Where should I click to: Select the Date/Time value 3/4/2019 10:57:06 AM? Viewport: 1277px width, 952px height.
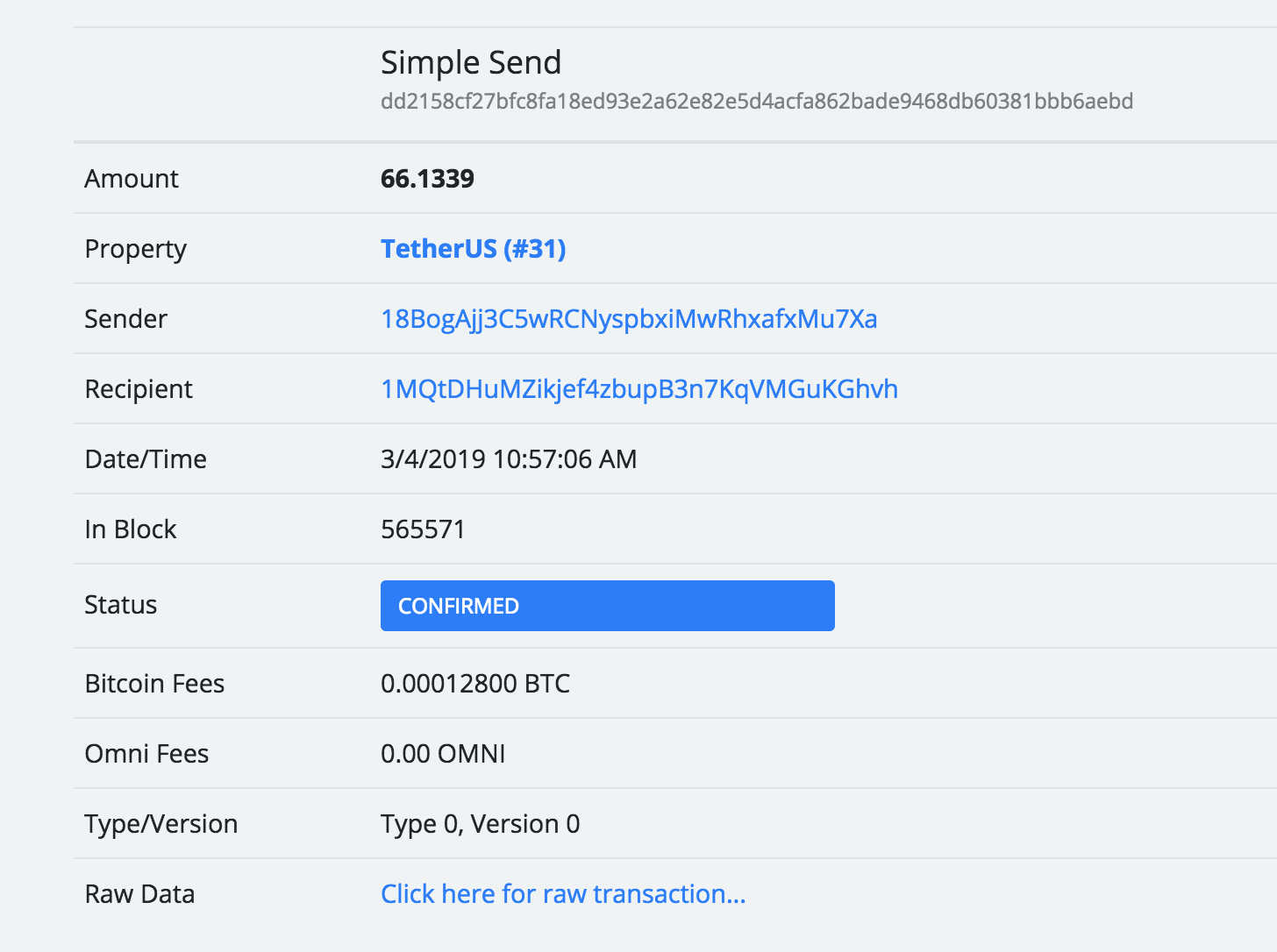point(509,458)
